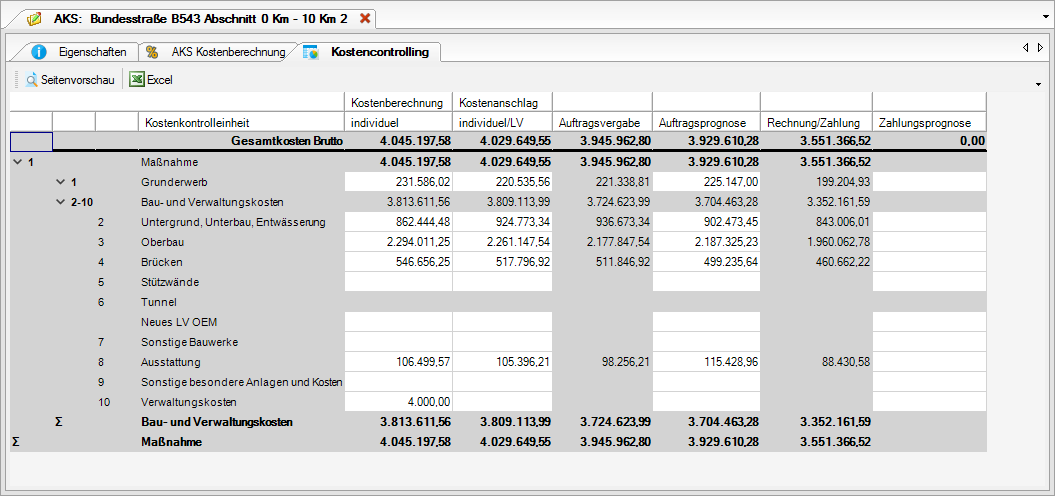1055x496 pixels.
Task: Click the Gesamtkosten Zahlungsprognose value 0,00
Action: (974, 141)
